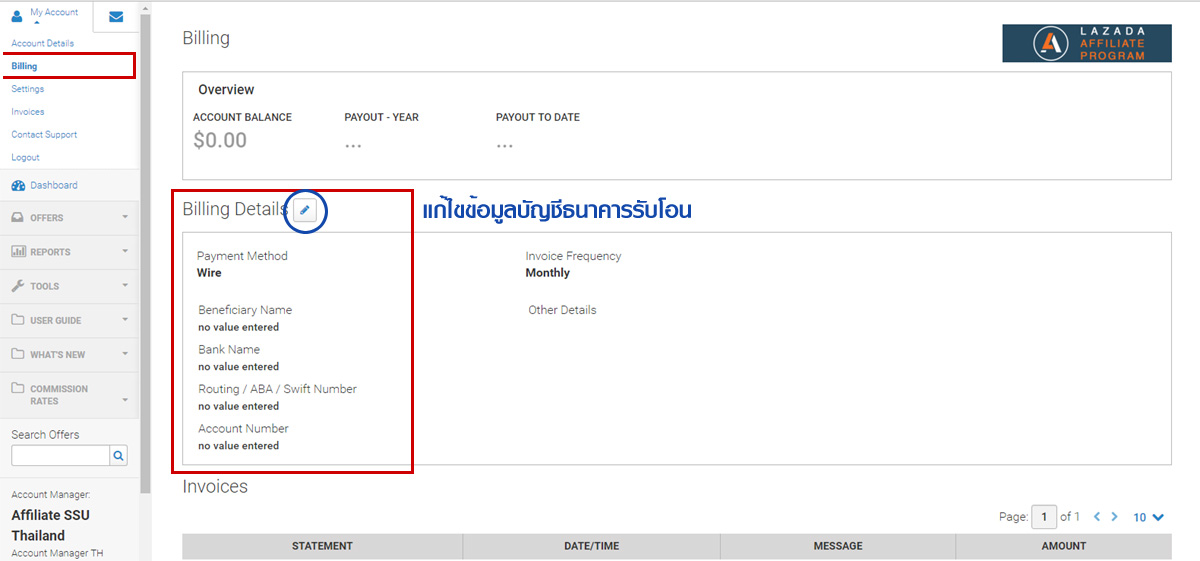Click the Monthly invoice frequency value
This screenshot has width=1200, height=561.
click(548, 273)
